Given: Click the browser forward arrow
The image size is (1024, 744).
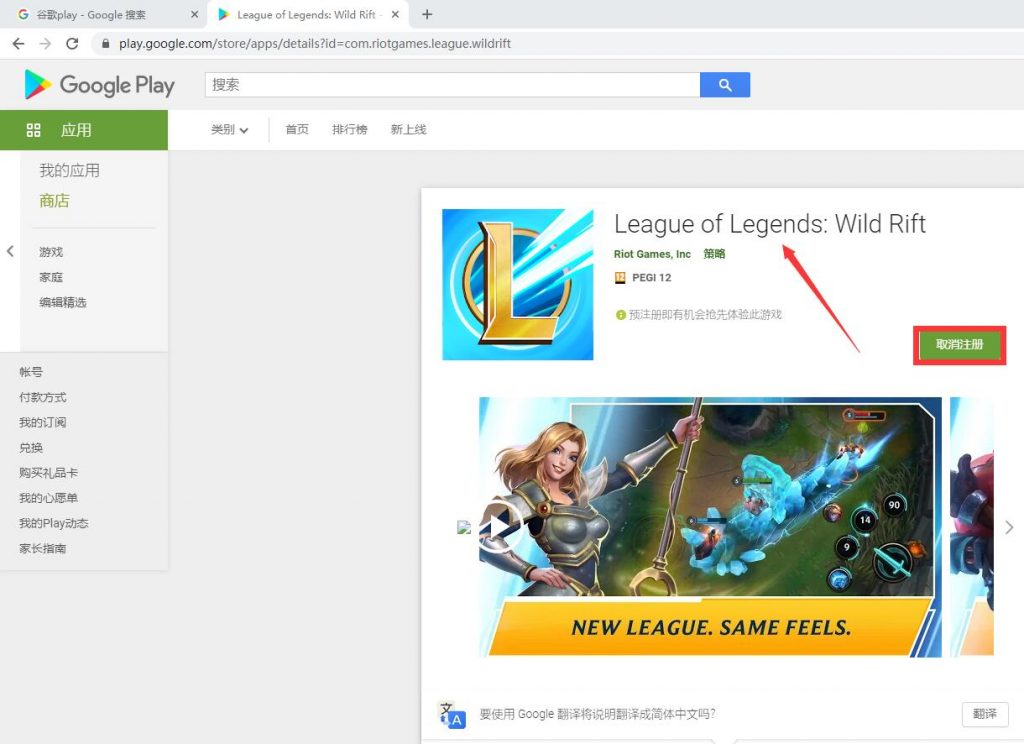Looking at the screenshot, I should [45, 44].
